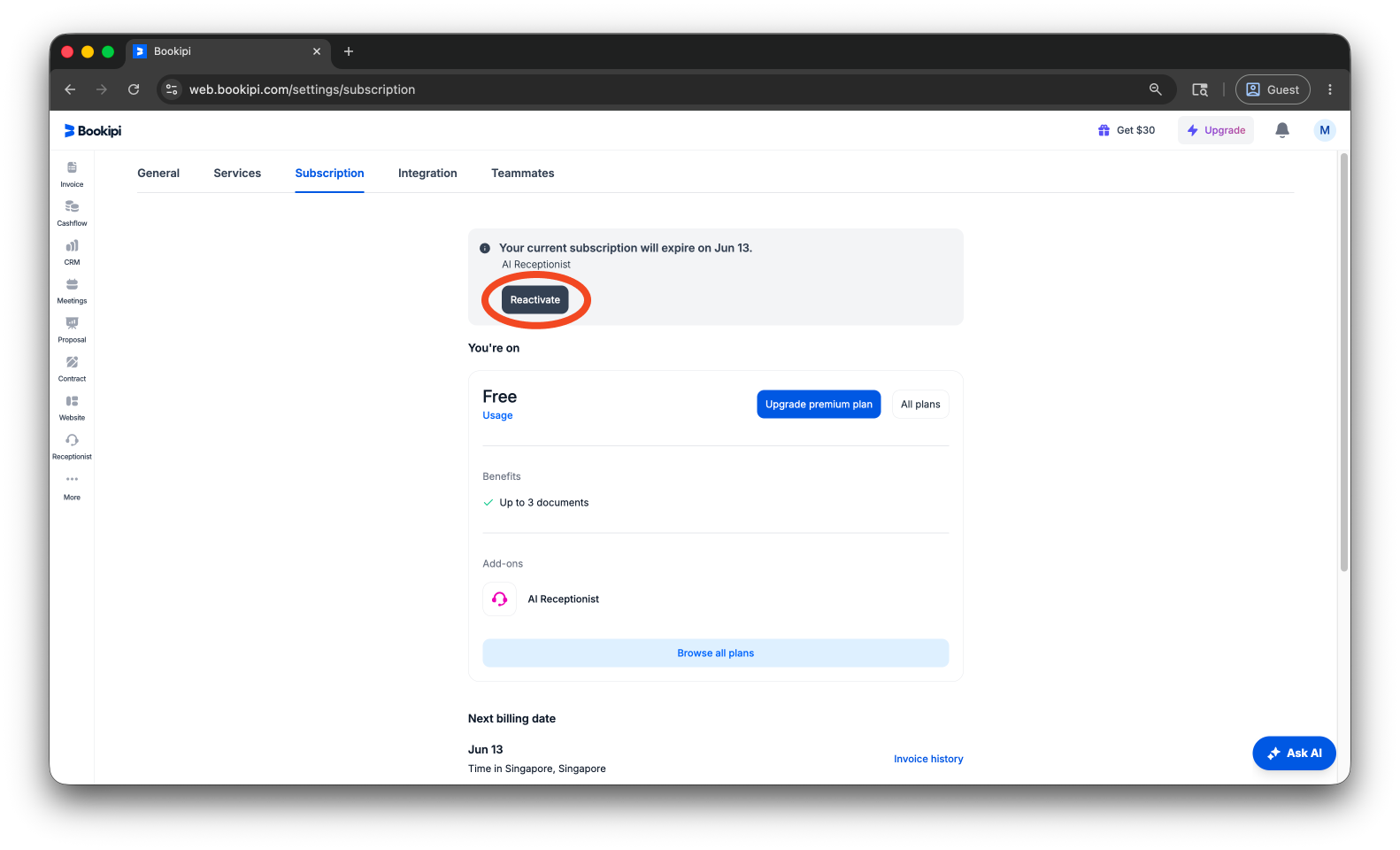Open the notifications bell

click(x=1282, y=130)
